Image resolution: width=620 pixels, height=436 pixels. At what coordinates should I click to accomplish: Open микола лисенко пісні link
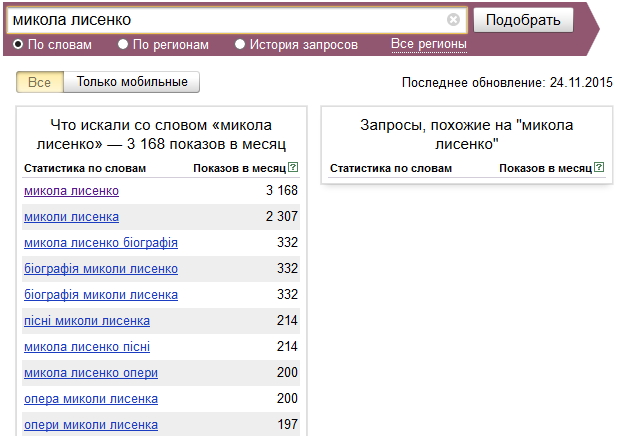pos(87,347)
